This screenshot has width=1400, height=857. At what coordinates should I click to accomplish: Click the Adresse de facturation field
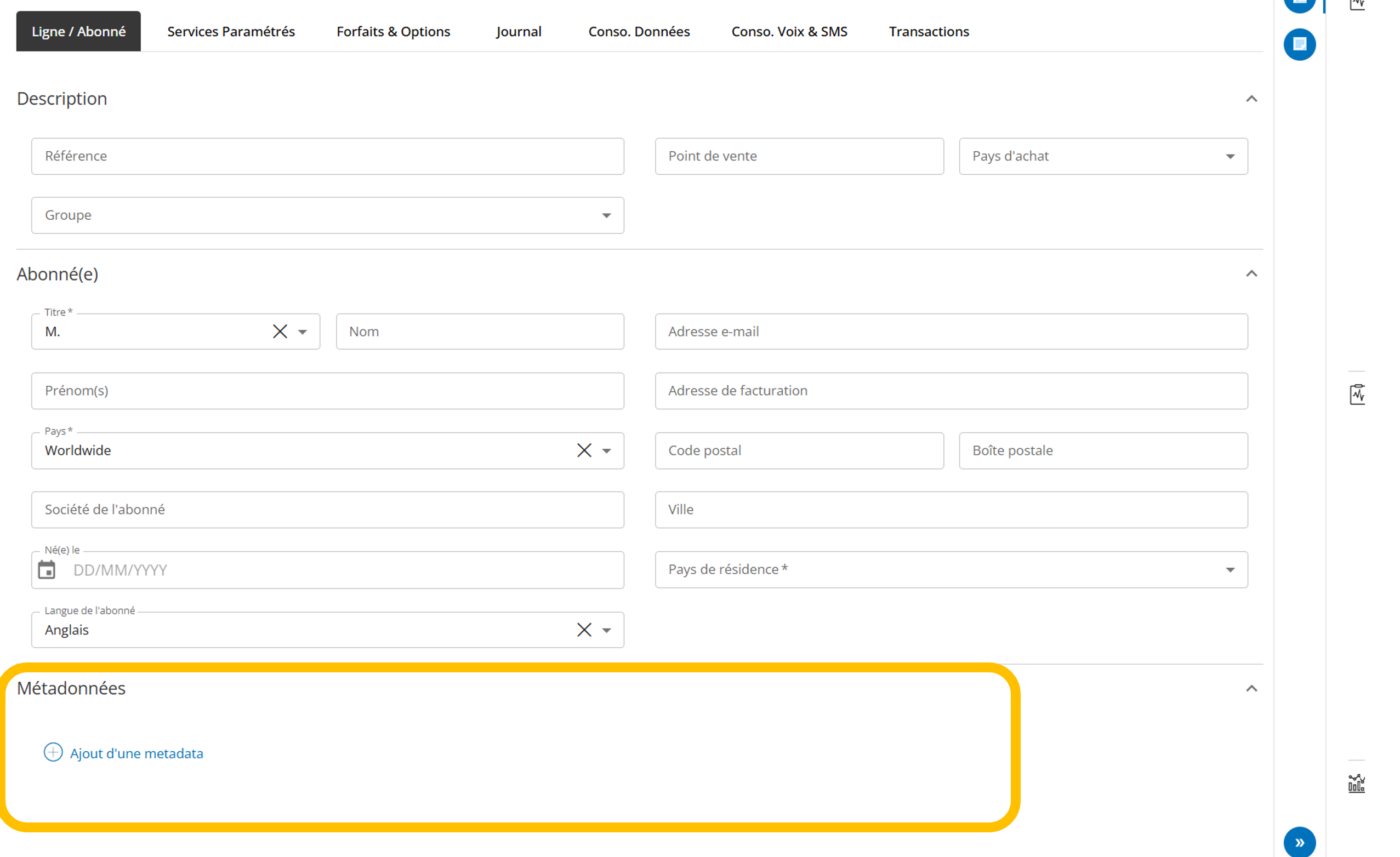(x=951, y=391)
